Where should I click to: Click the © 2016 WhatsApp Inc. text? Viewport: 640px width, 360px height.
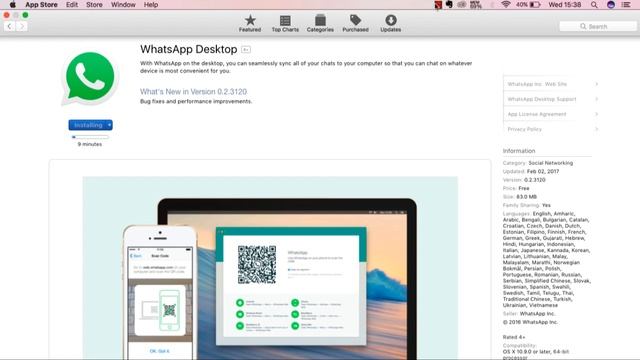(x=530, y=322)
